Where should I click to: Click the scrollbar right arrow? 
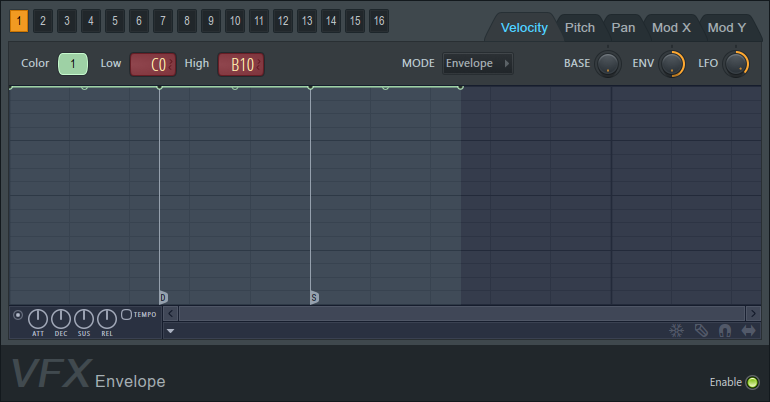752,313
